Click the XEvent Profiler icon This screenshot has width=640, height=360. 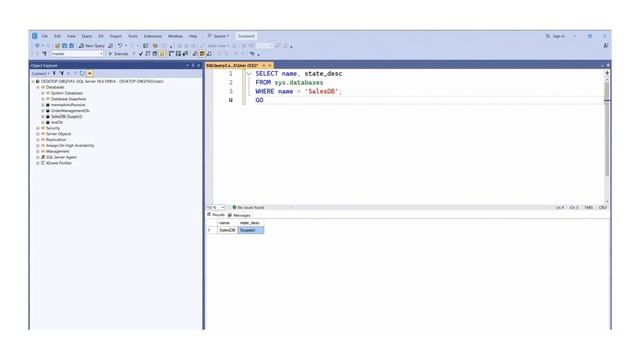tap(43, 163)
